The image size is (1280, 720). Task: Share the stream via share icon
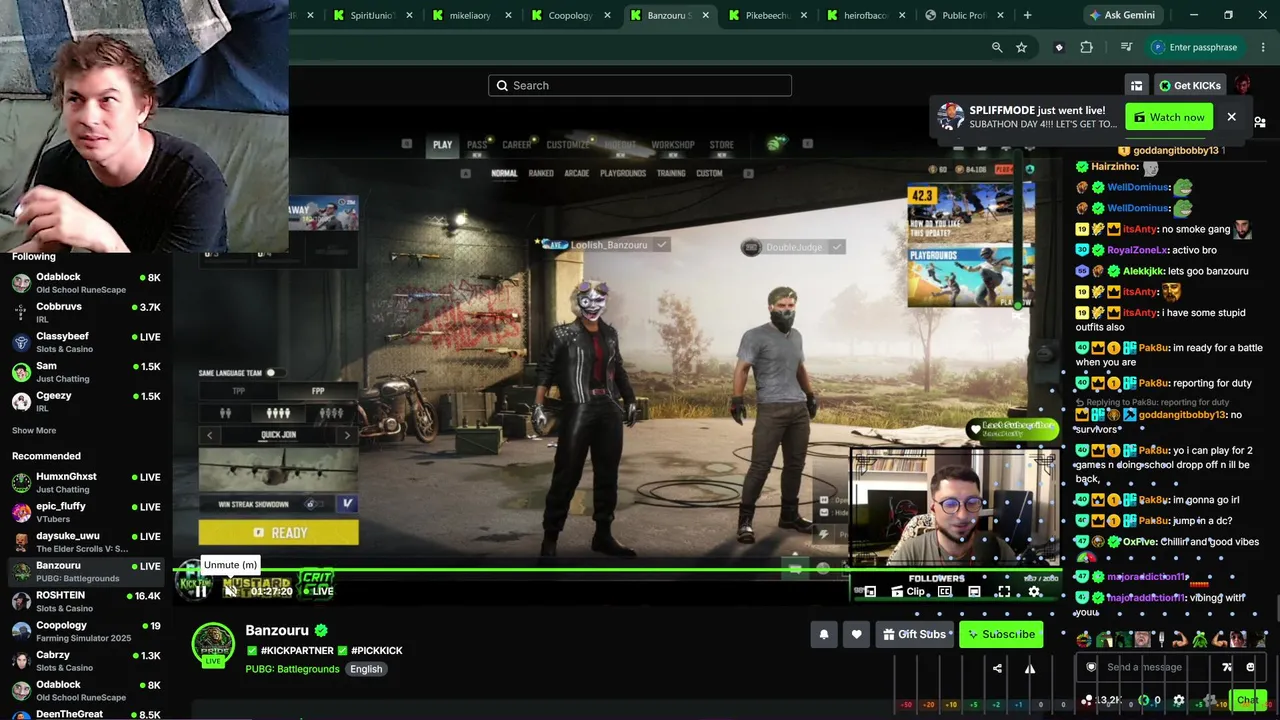(x=997, y=668)
